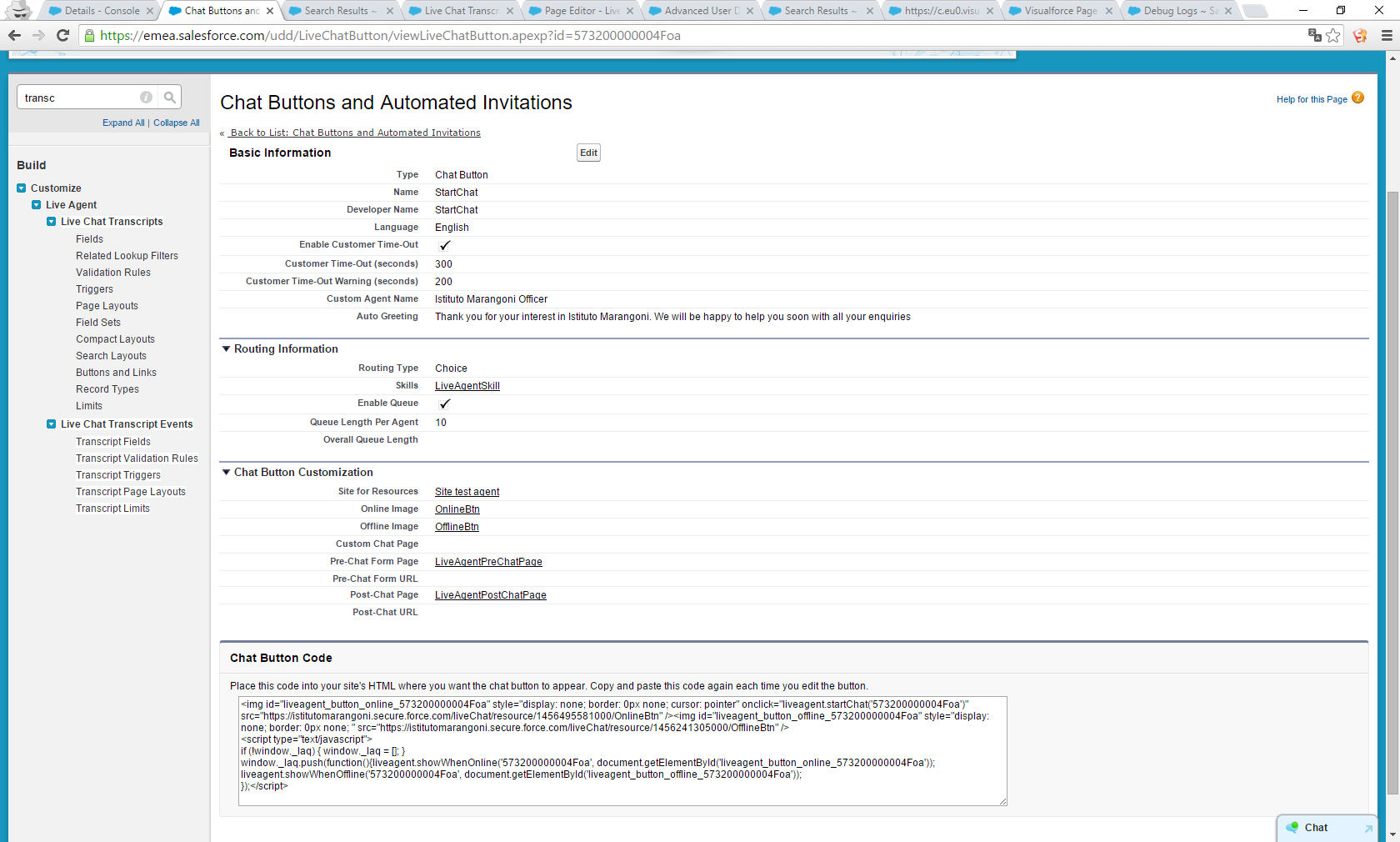The height and width of the screenshot is (842, 1400).
Task: Click the browser forward arrow
Action: pyautogui.click(x=38, y=35)
